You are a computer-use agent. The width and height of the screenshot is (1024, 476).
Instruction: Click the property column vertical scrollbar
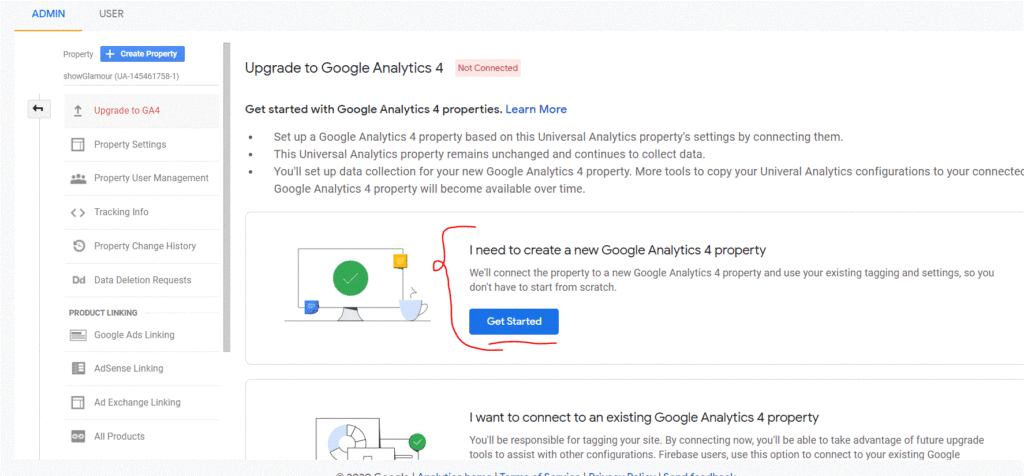(227, 197)
